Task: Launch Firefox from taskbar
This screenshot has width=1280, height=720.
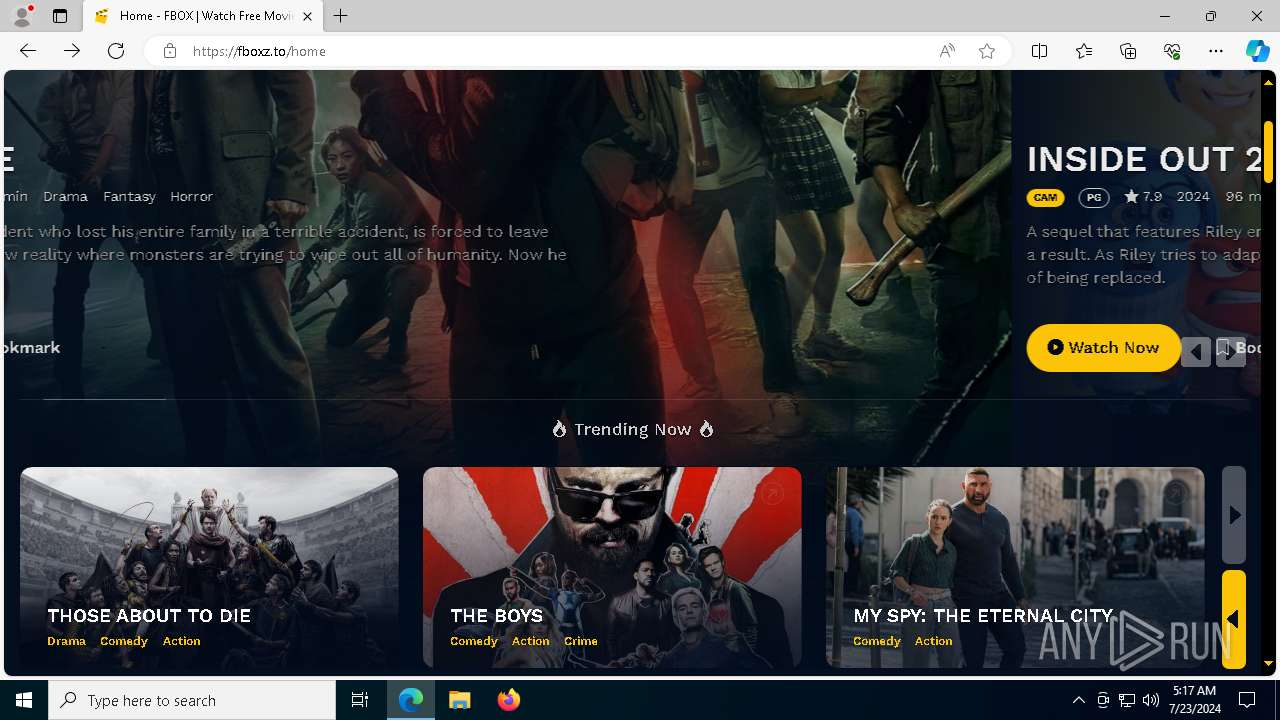Action: click(x=508, y=700)
